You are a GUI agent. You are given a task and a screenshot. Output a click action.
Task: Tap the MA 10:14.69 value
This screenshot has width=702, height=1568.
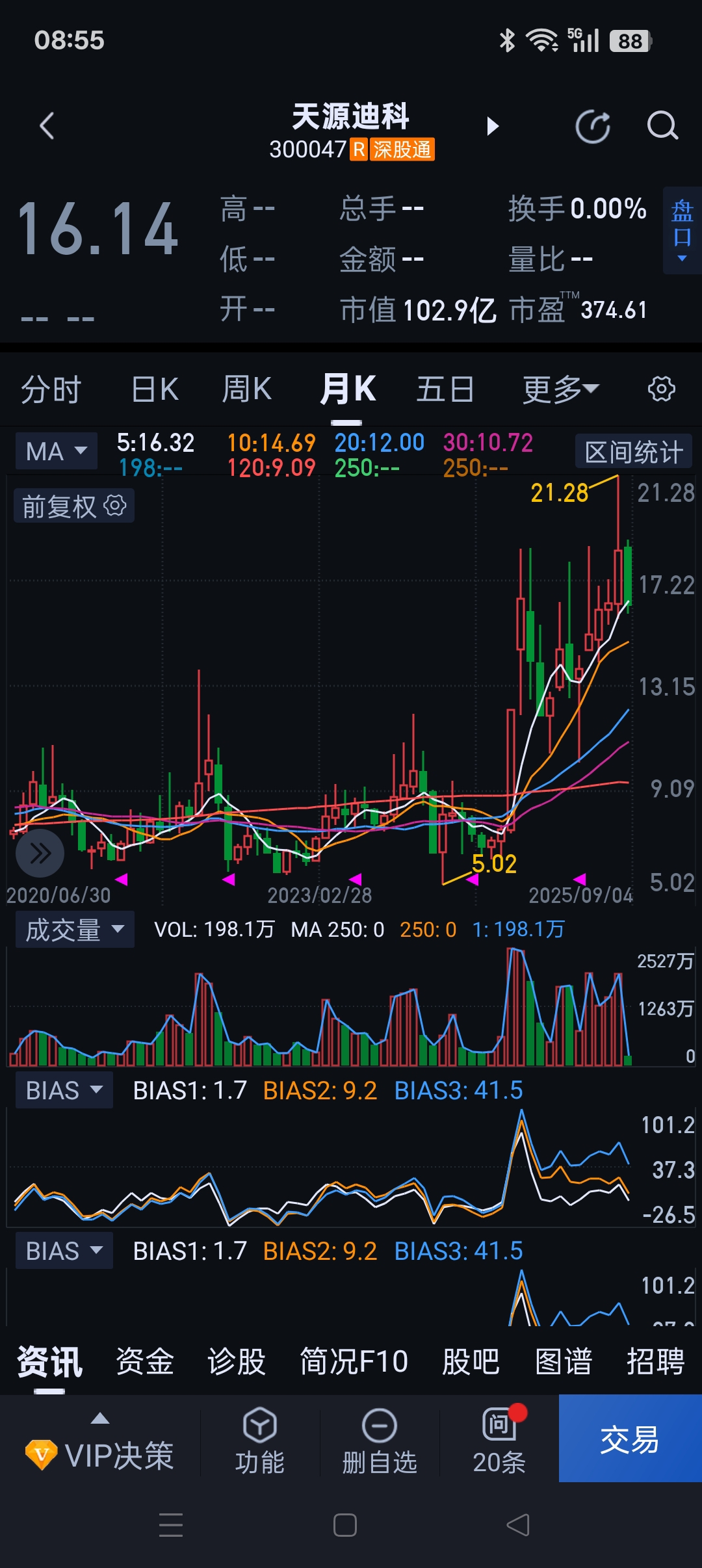(271, 443)
